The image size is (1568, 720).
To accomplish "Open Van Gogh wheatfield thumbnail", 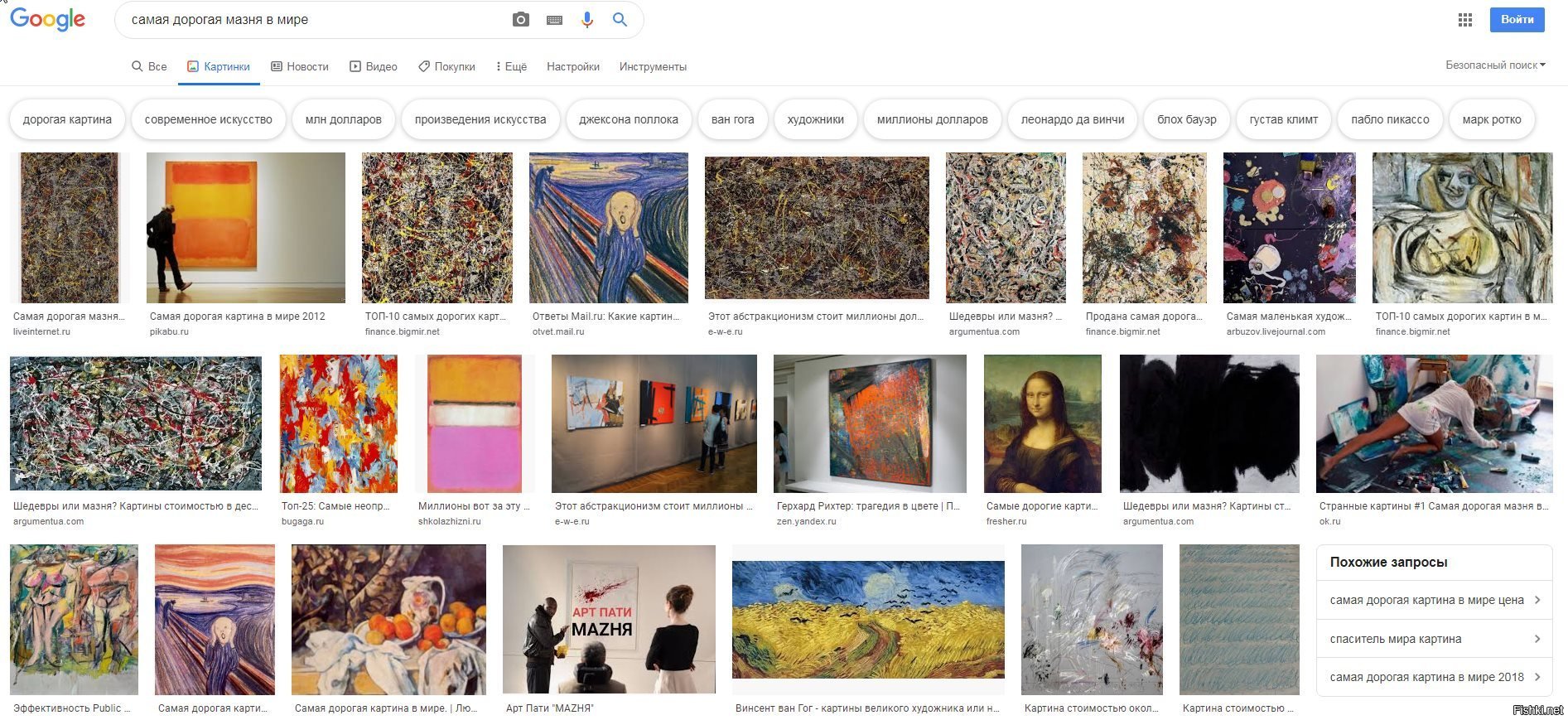I will coord(868,619).
